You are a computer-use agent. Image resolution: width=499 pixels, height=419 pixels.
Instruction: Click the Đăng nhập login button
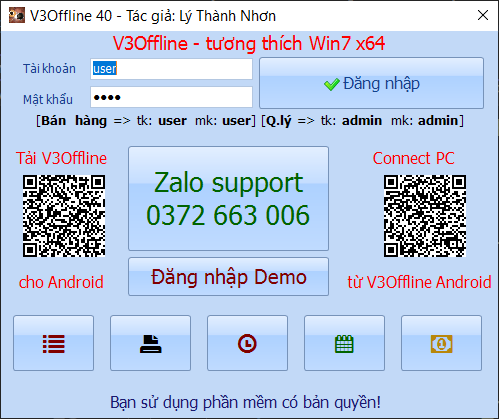point(371,83)
